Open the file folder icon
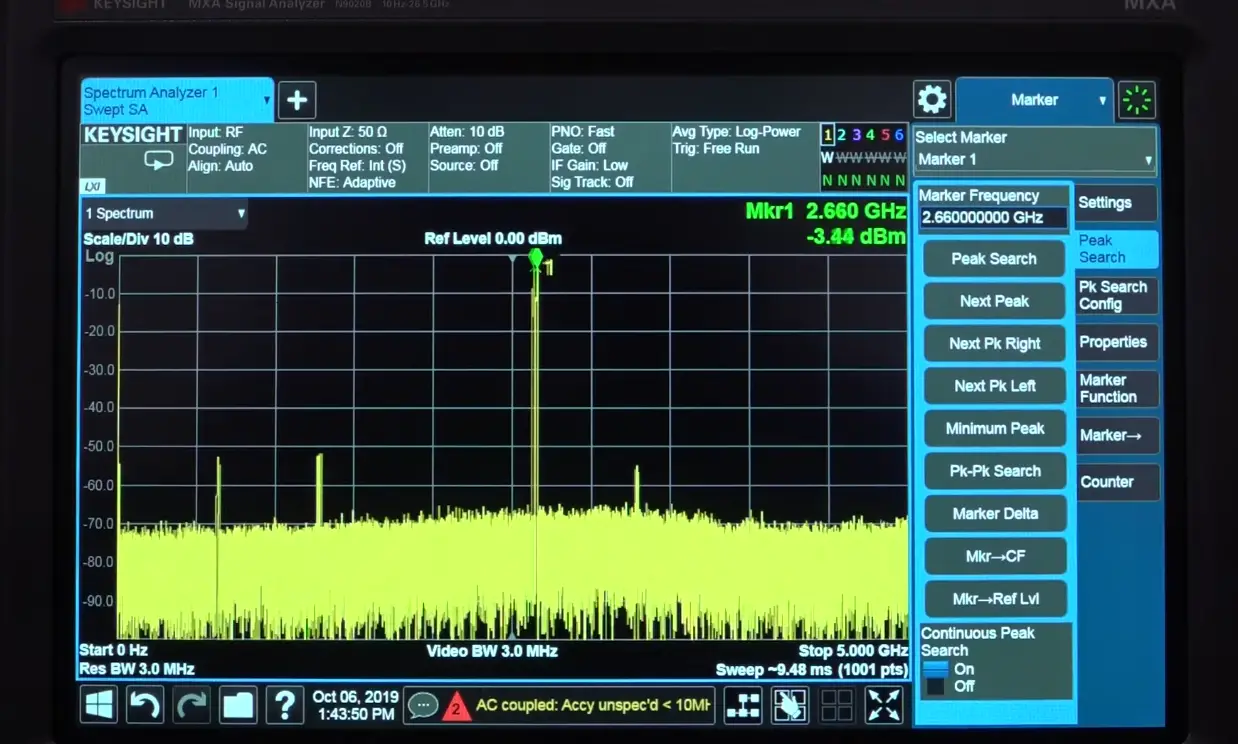The height and width of the screenshot is (744, 1238). (238, 705)
